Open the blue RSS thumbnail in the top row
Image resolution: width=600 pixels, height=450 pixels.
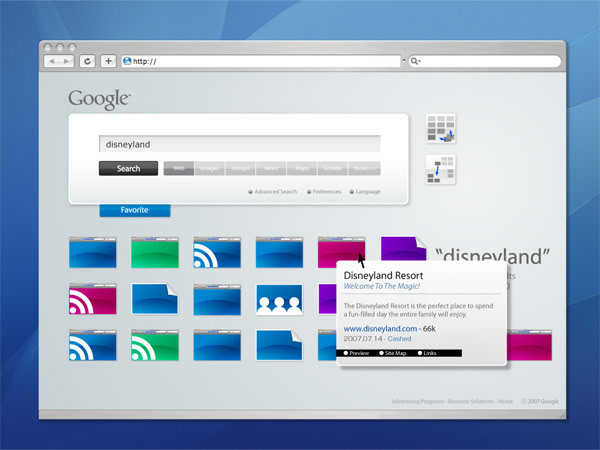coord(217,253)
